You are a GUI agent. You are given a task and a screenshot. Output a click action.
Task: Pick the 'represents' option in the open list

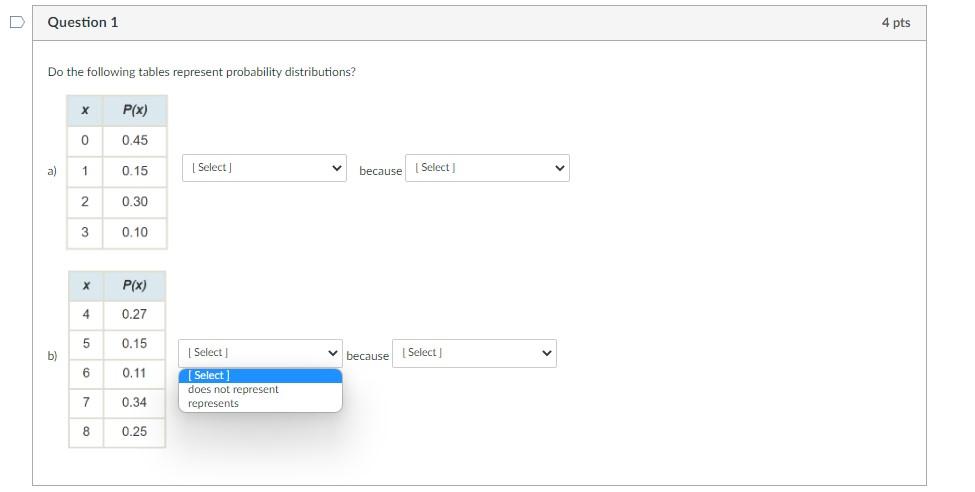[x=213, y=404]
